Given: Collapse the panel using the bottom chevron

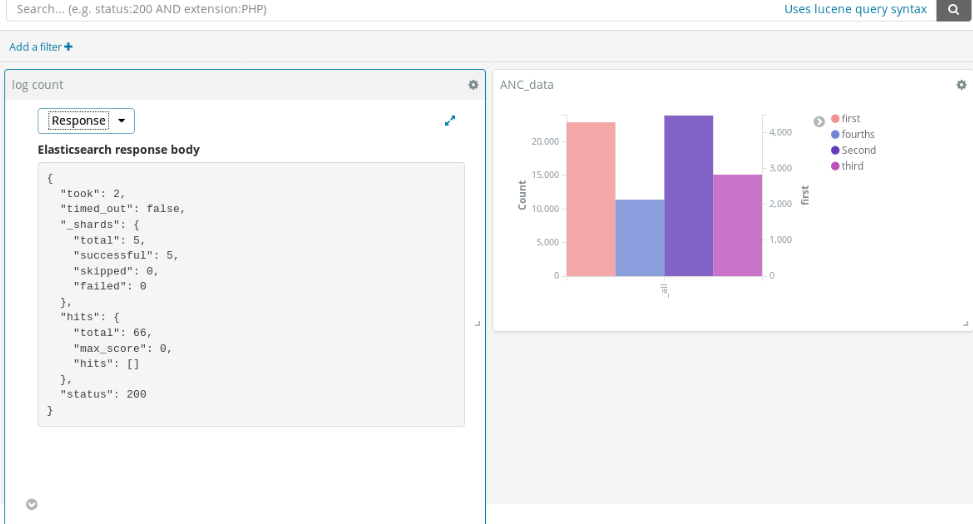Looking at the screenshot, I should 32,504.
